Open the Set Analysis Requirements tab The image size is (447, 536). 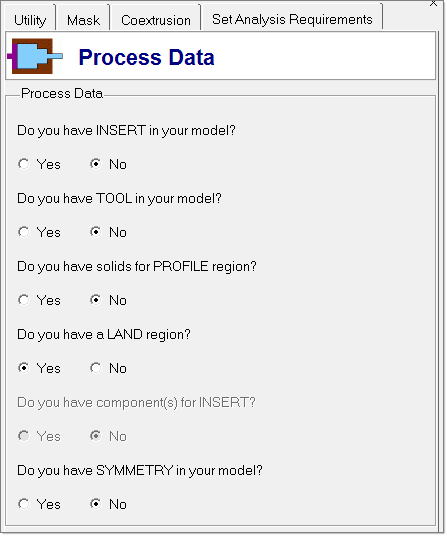[x=292, y=19]
